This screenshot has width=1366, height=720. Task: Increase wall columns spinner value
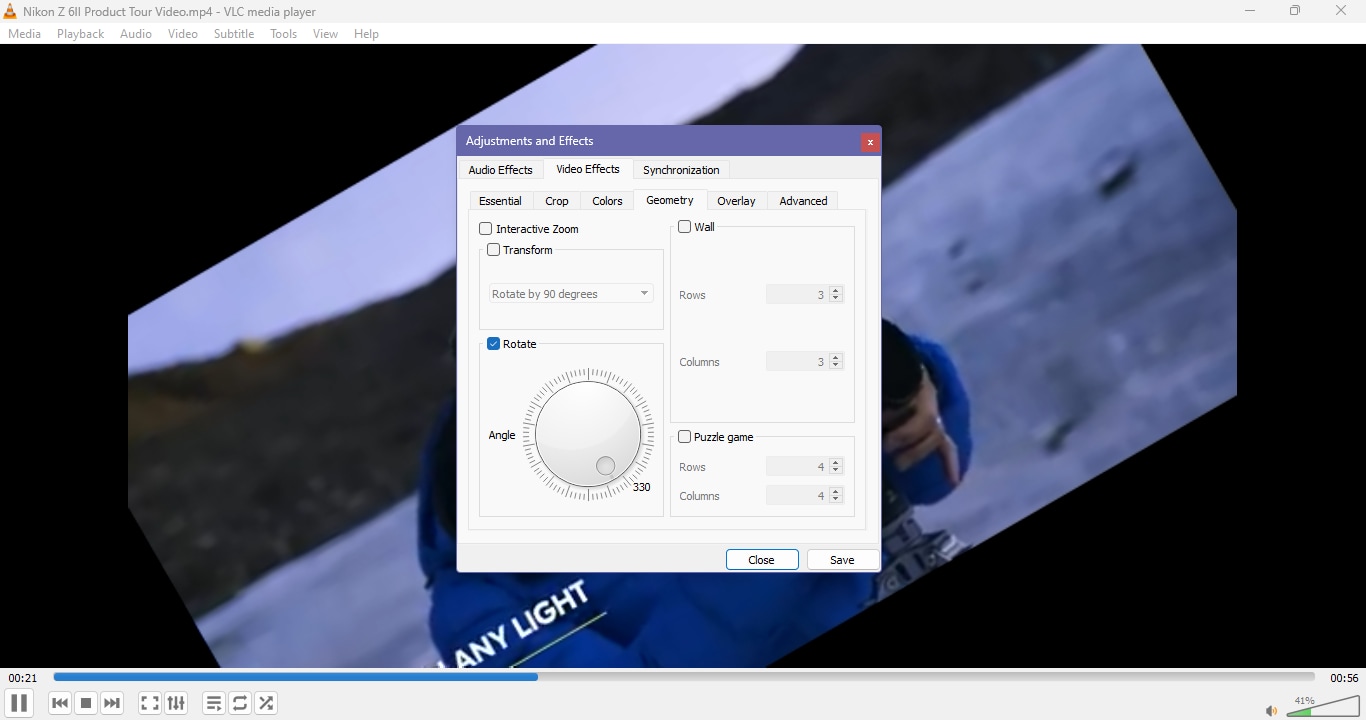click(x=837, y=357)
